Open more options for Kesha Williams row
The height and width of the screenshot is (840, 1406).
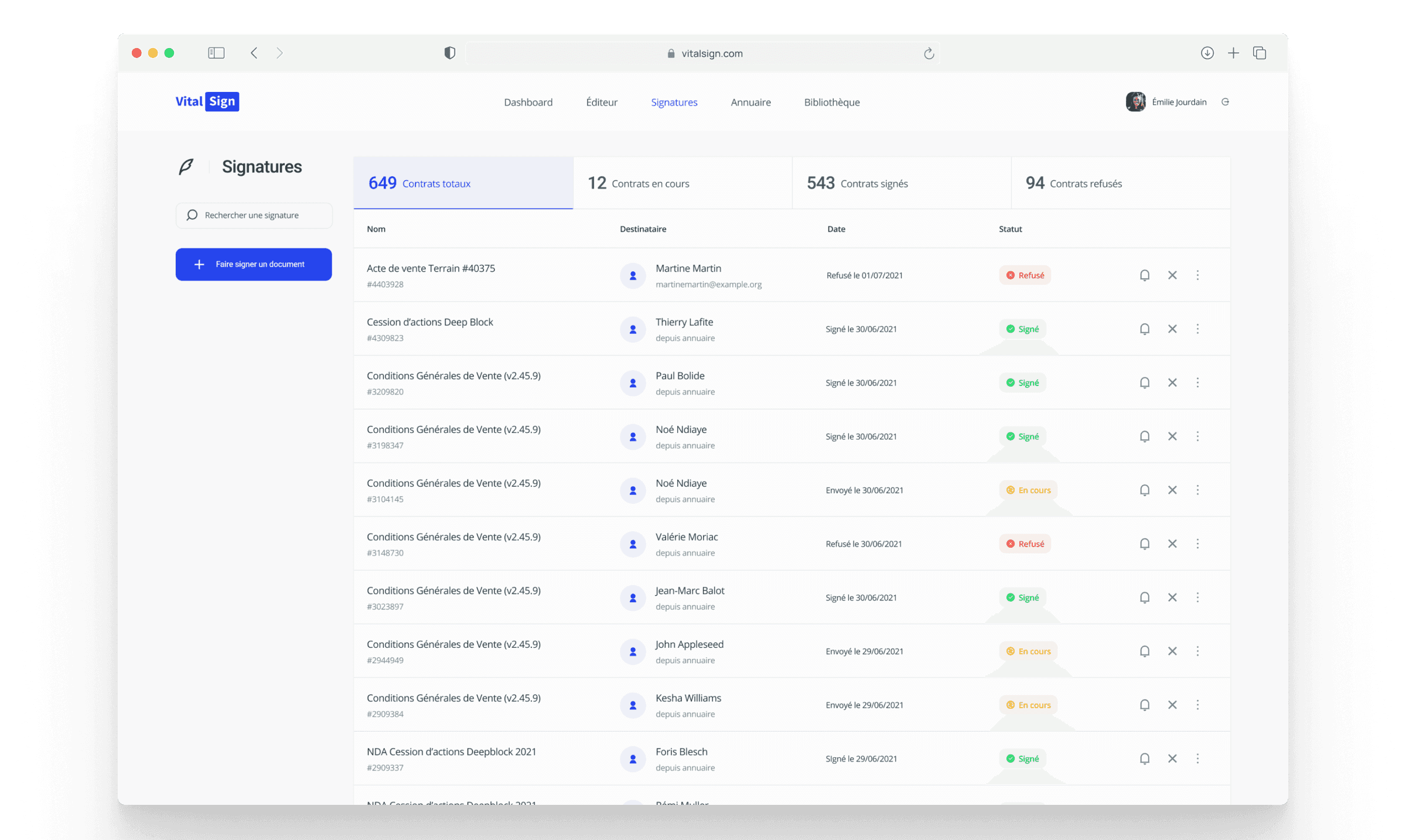(x=1197, y=705)
